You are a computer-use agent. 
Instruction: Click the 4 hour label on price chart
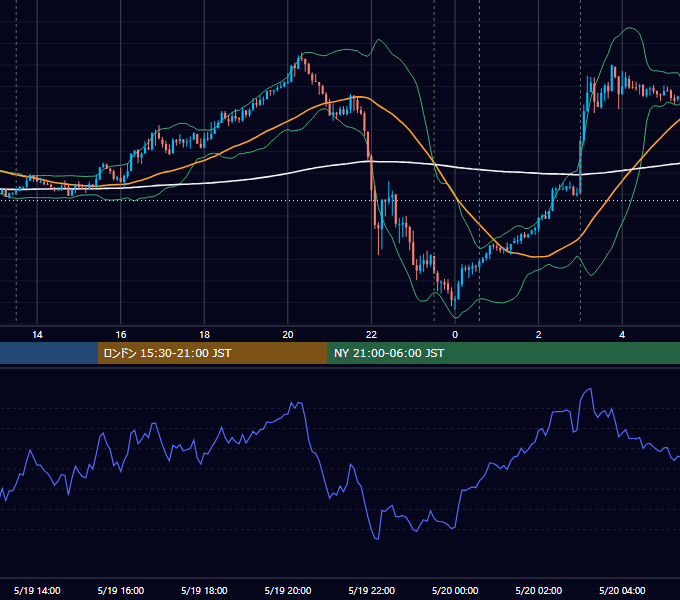pyautogui.click(x=622, y=335)
